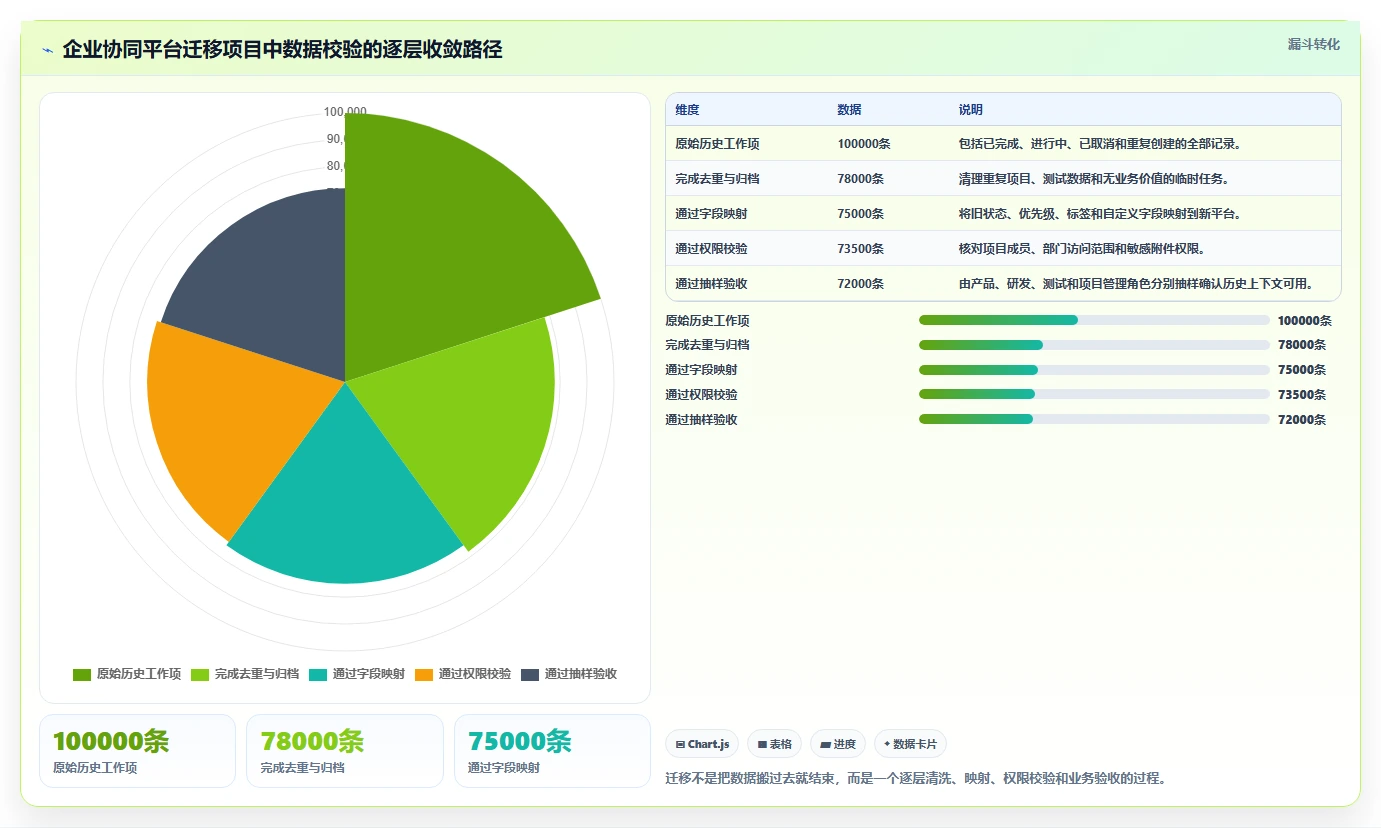Viewport: 1381px width, 828px height.
Task: Select table row 原始历史工作项
Action: (1003, 144)
